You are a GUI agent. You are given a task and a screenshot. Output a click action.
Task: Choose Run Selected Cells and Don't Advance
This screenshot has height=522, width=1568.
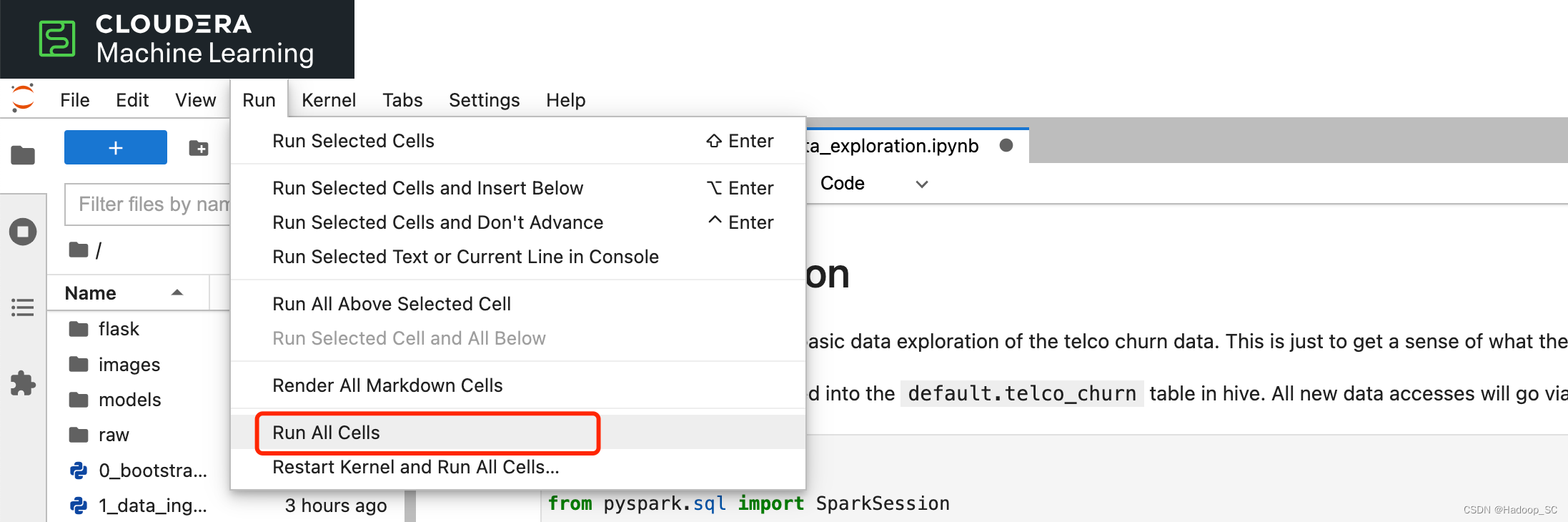pyautogui.click(x=518, y=222)
